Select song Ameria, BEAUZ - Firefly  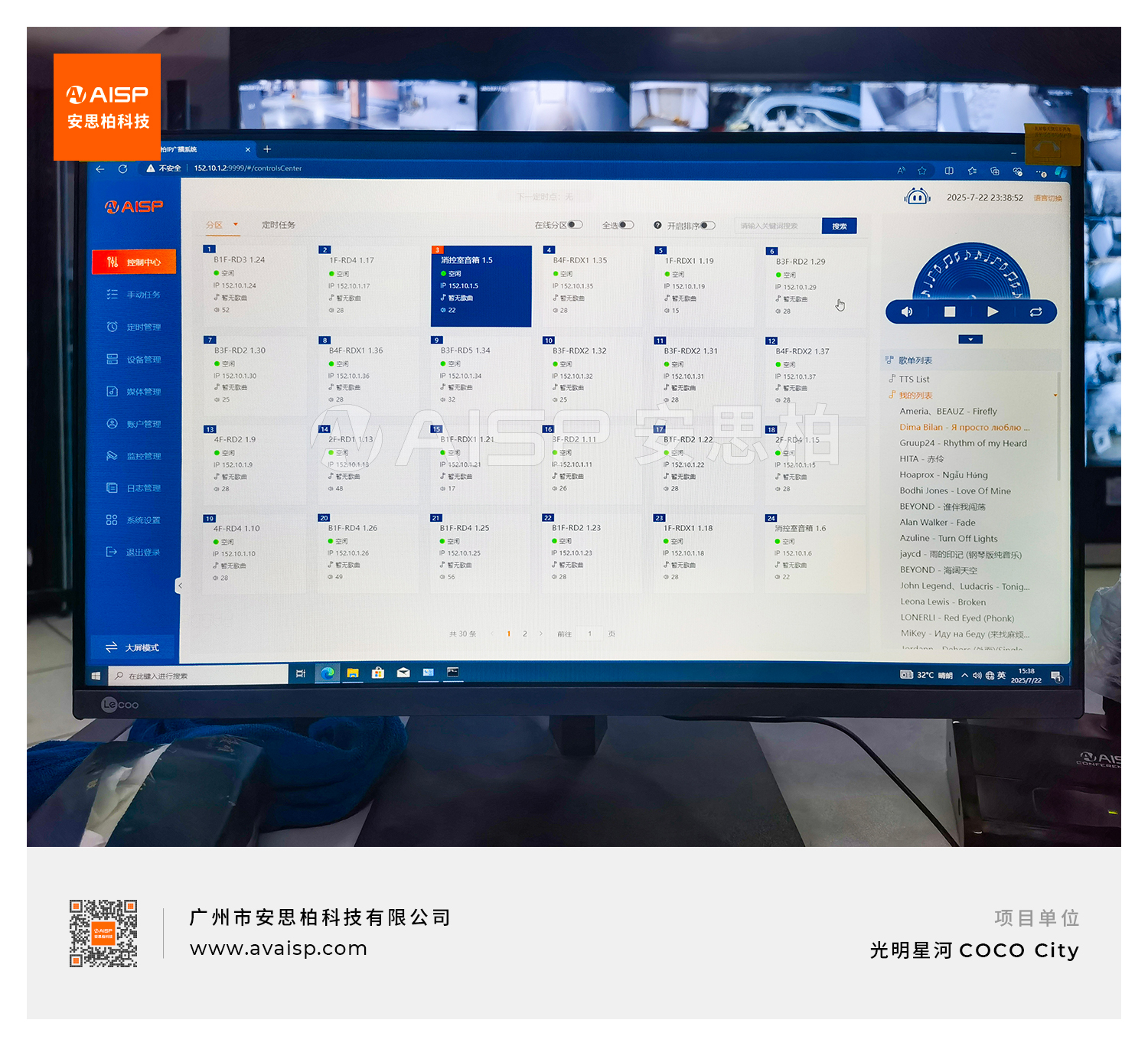point(948,412)
